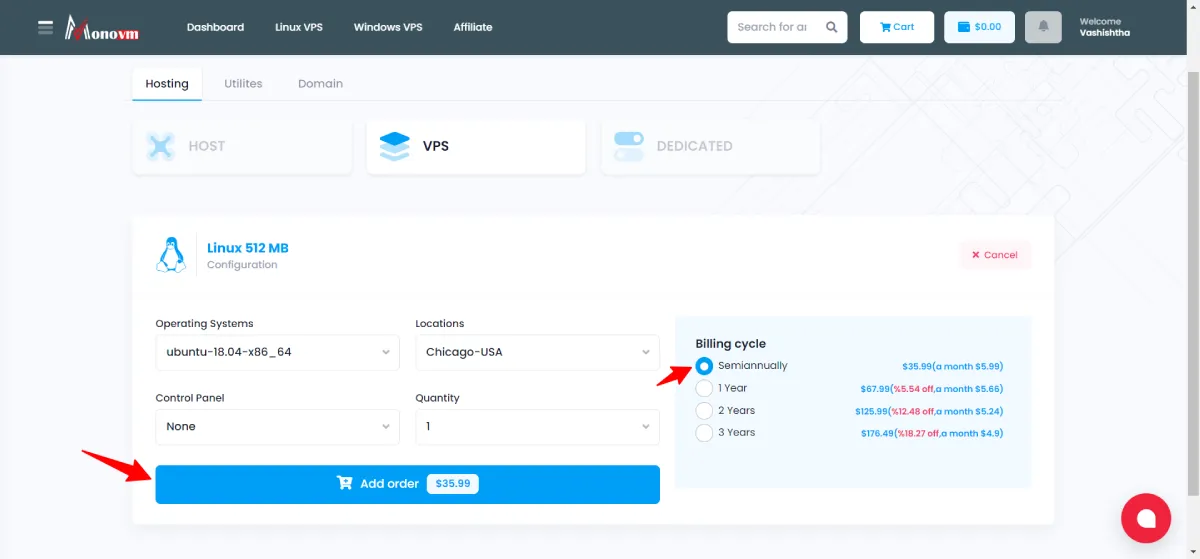Switch to the Utilites tab

243,84
